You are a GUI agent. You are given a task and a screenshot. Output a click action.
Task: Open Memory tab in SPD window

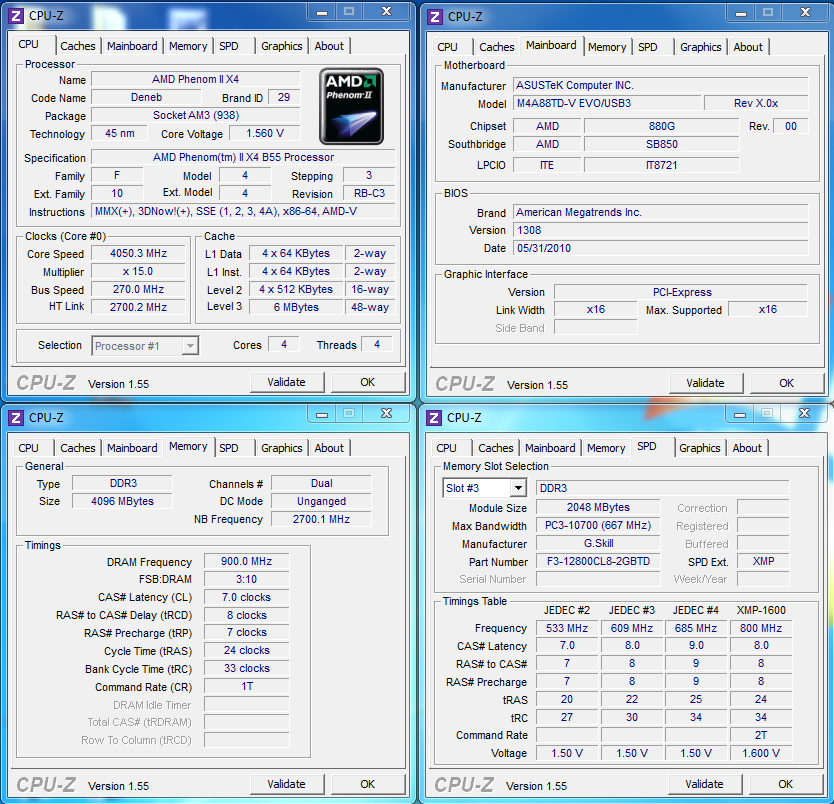[606, 448]
